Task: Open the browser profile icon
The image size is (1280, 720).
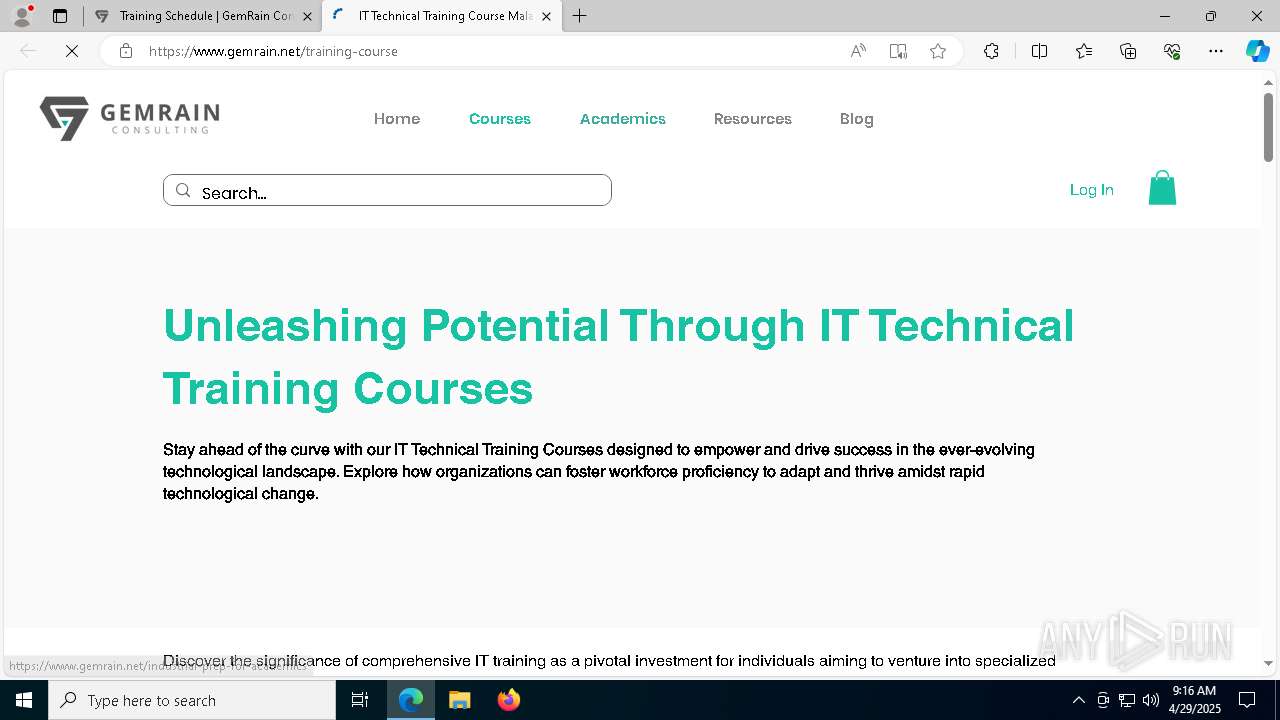Action: click(x=22, y=16)
